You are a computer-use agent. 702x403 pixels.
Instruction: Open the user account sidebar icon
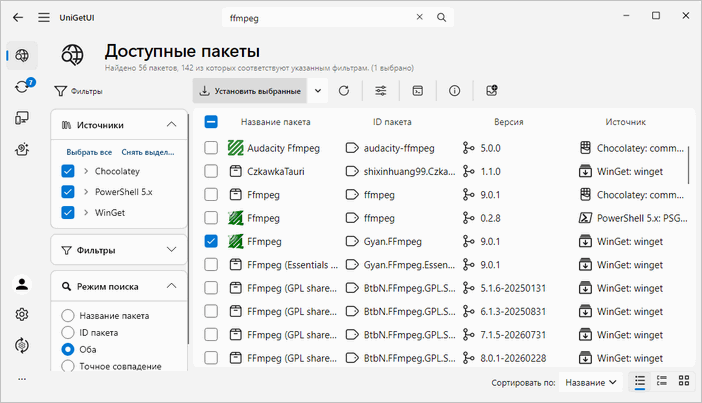point(22,284)
